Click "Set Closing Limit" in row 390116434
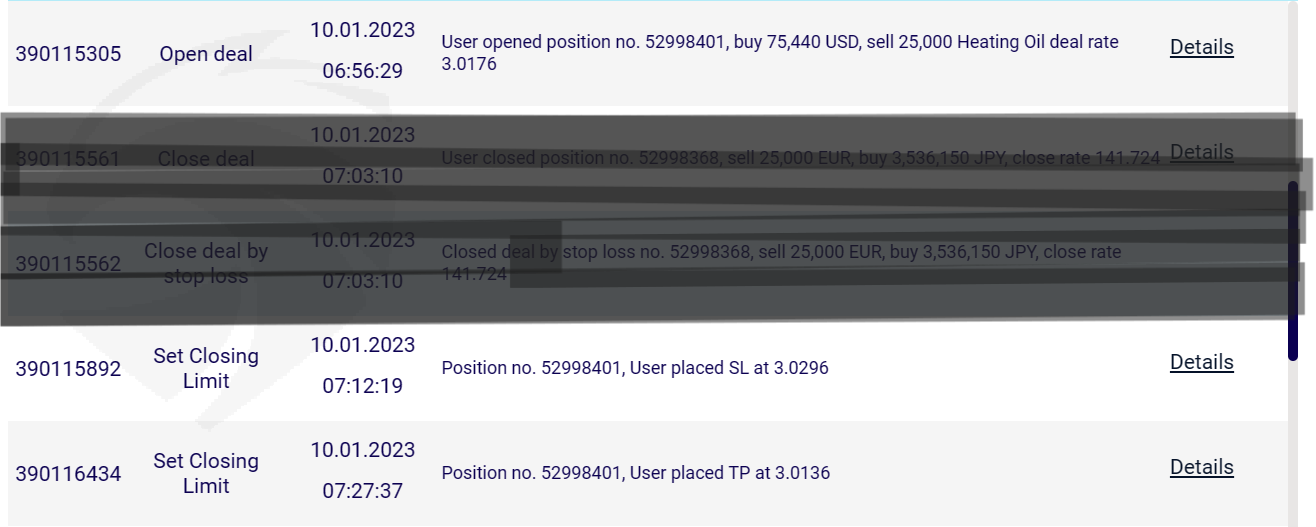The width and height of the screenshot is (1316, 527). click(206, 473)
